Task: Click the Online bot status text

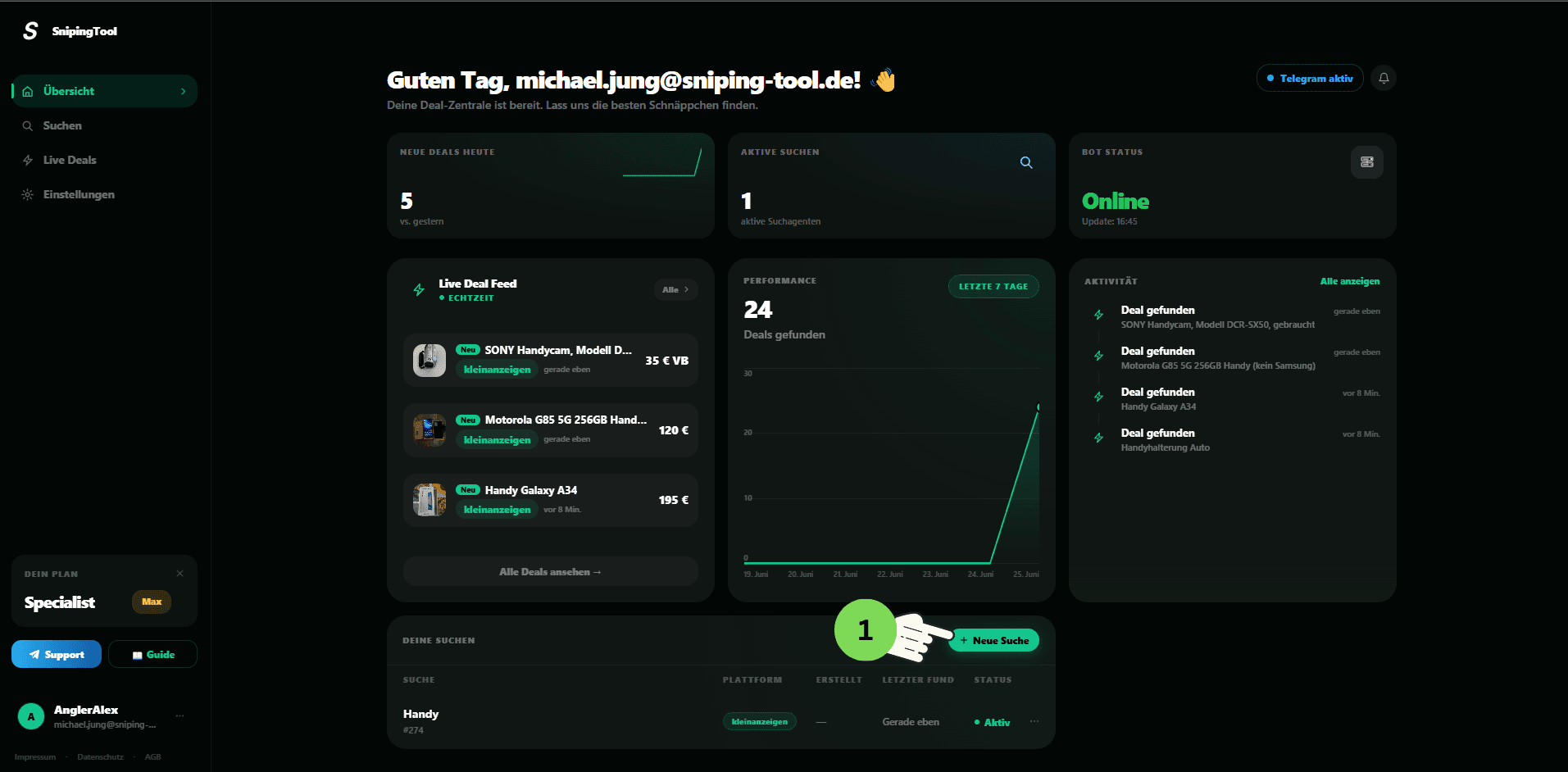Action: tap(1116, 201)
